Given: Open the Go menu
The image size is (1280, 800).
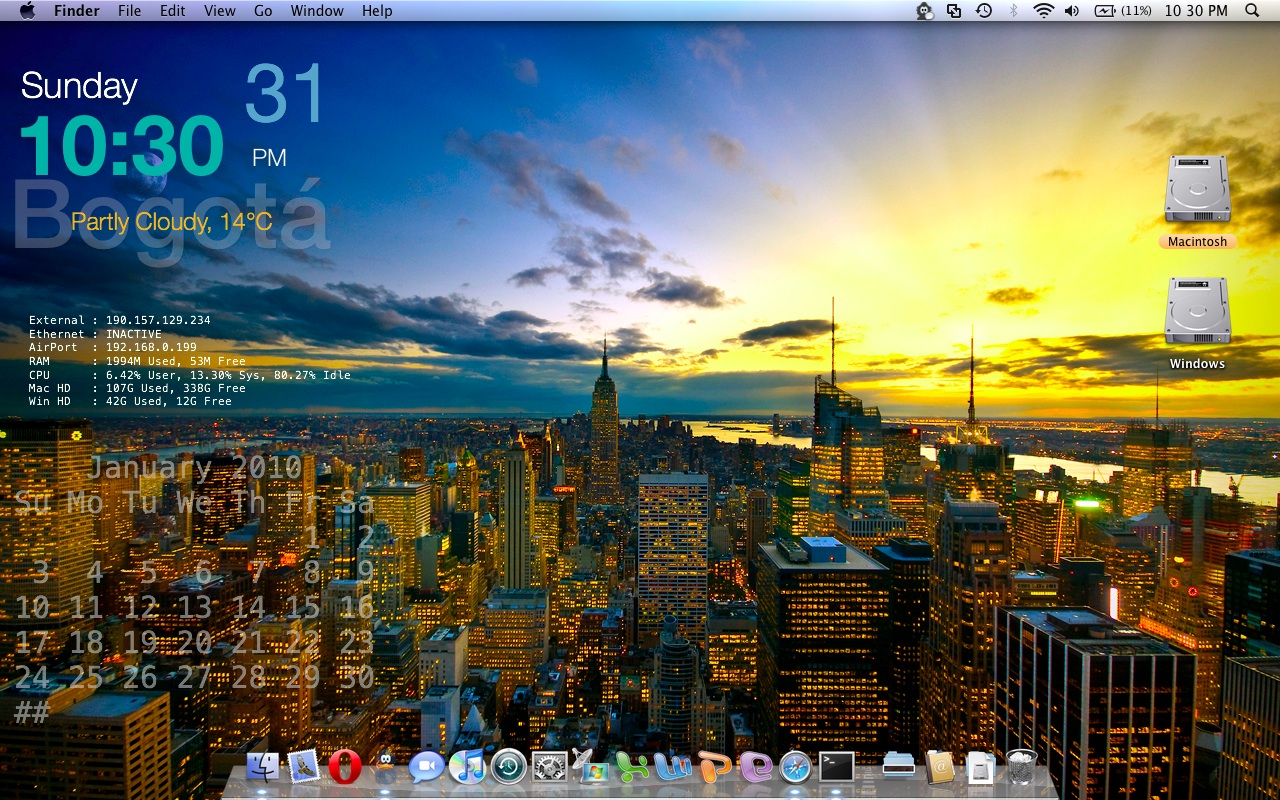Looking at the screenshot, I should coord(263,10).
